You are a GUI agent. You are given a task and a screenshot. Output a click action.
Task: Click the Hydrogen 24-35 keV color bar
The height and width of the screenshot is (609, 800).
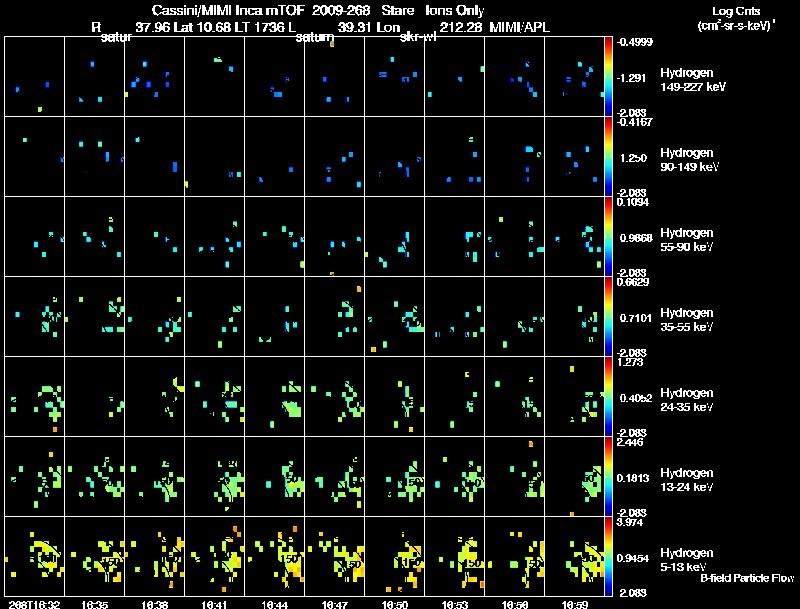coord(608,396)
